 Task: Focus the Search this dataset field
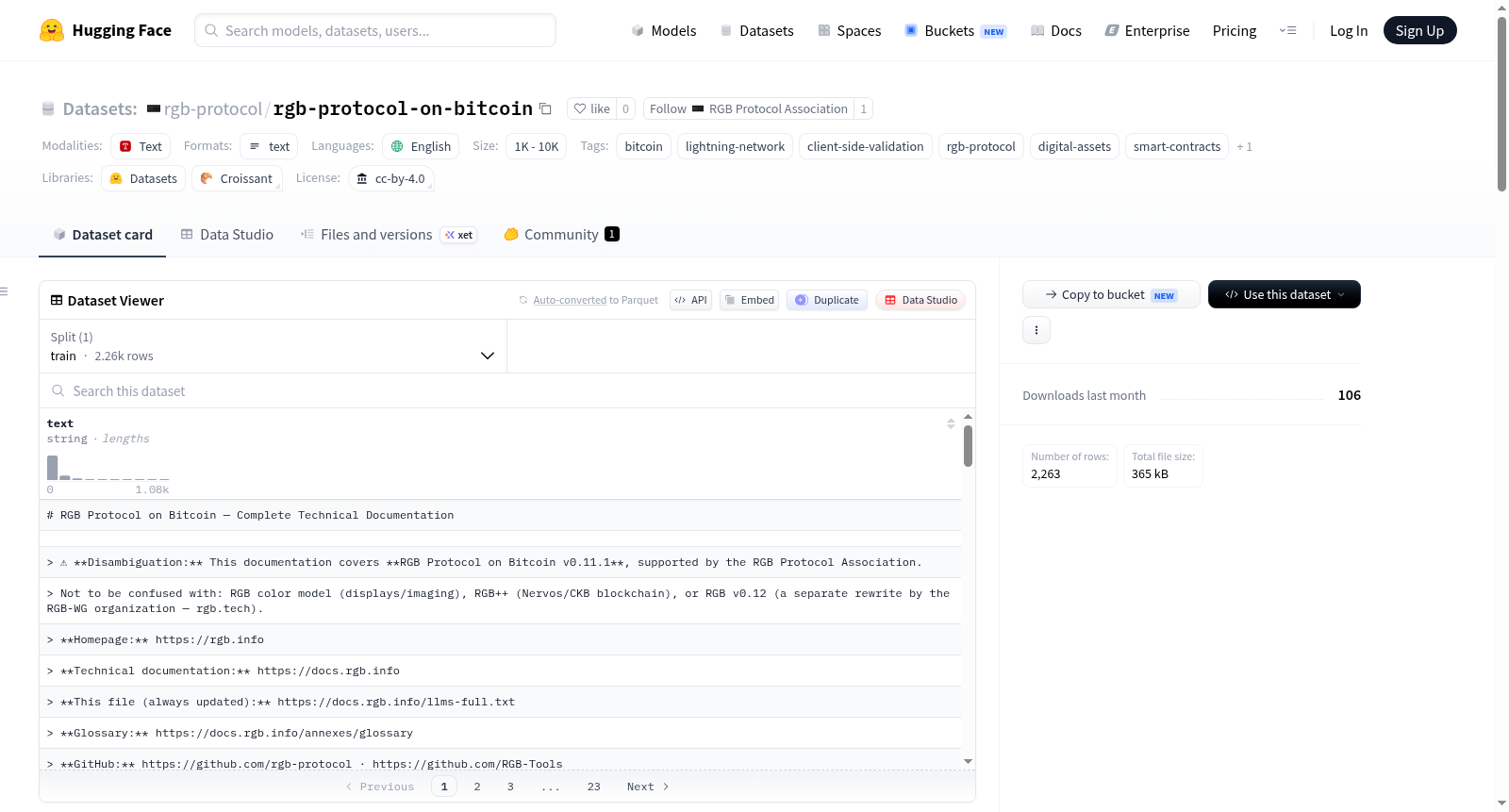pos(507,390)
